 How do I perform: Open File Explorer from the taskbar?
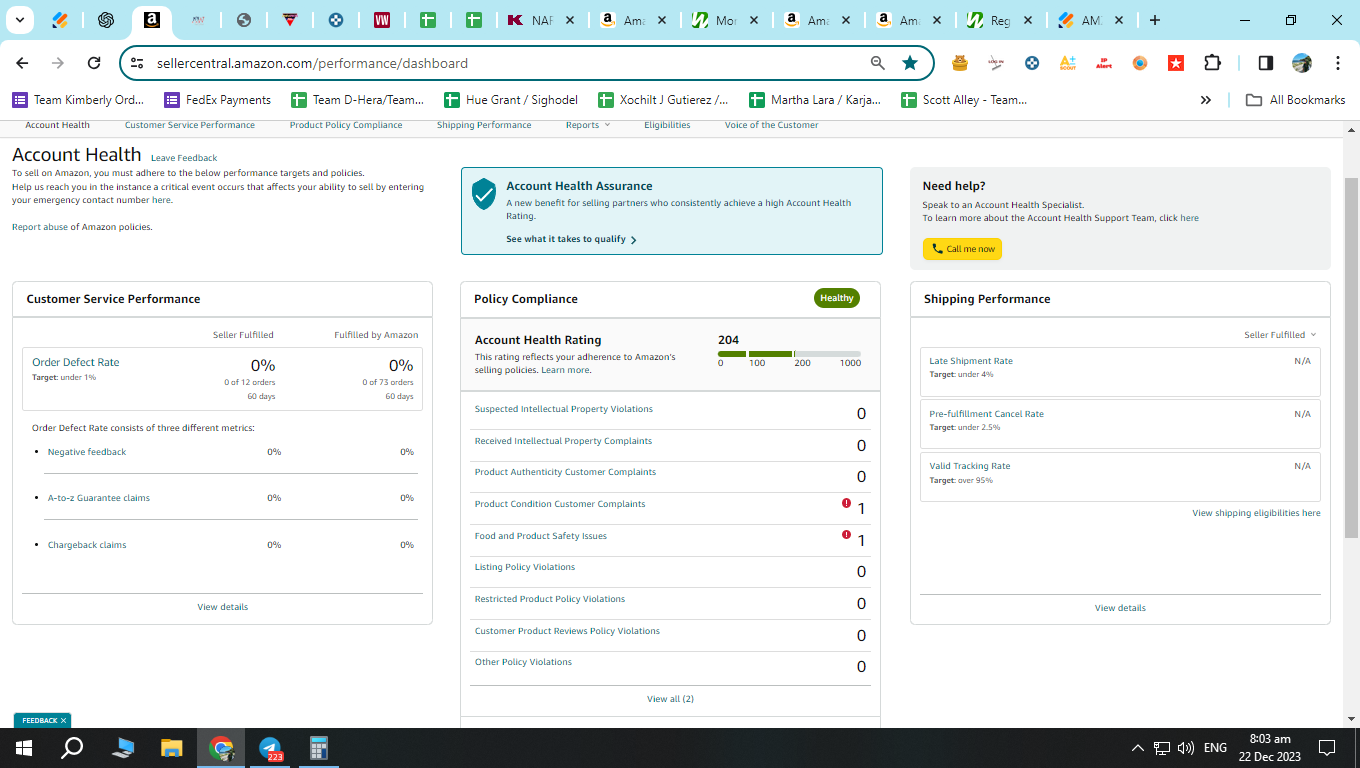point(172,748)
